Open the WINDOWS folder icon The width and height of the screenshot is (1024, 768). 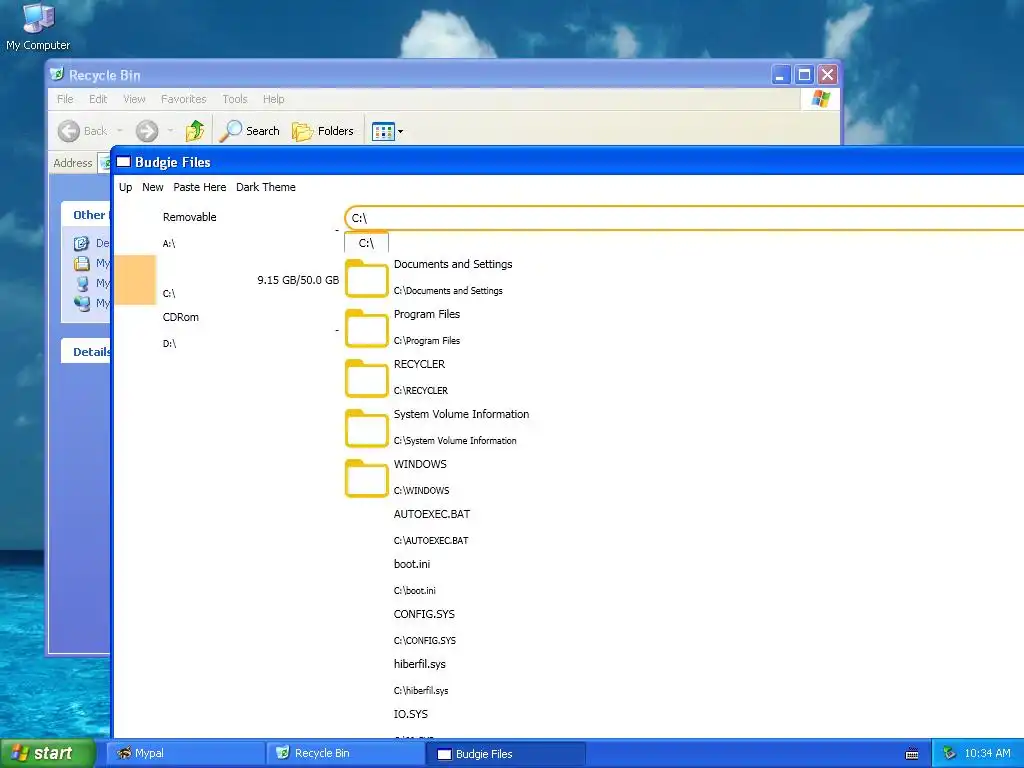click(366, 477)
